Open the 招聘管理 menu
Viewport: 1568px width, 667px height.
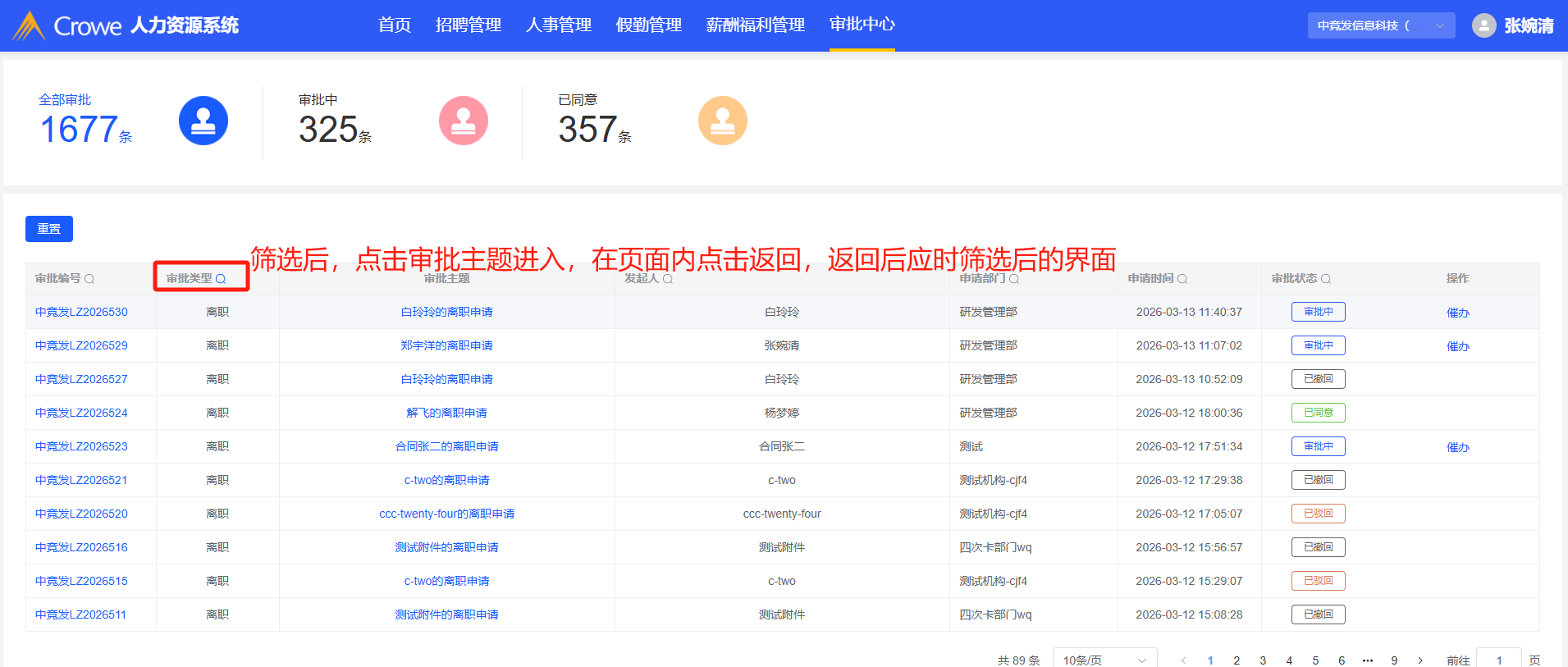point(469,25)
